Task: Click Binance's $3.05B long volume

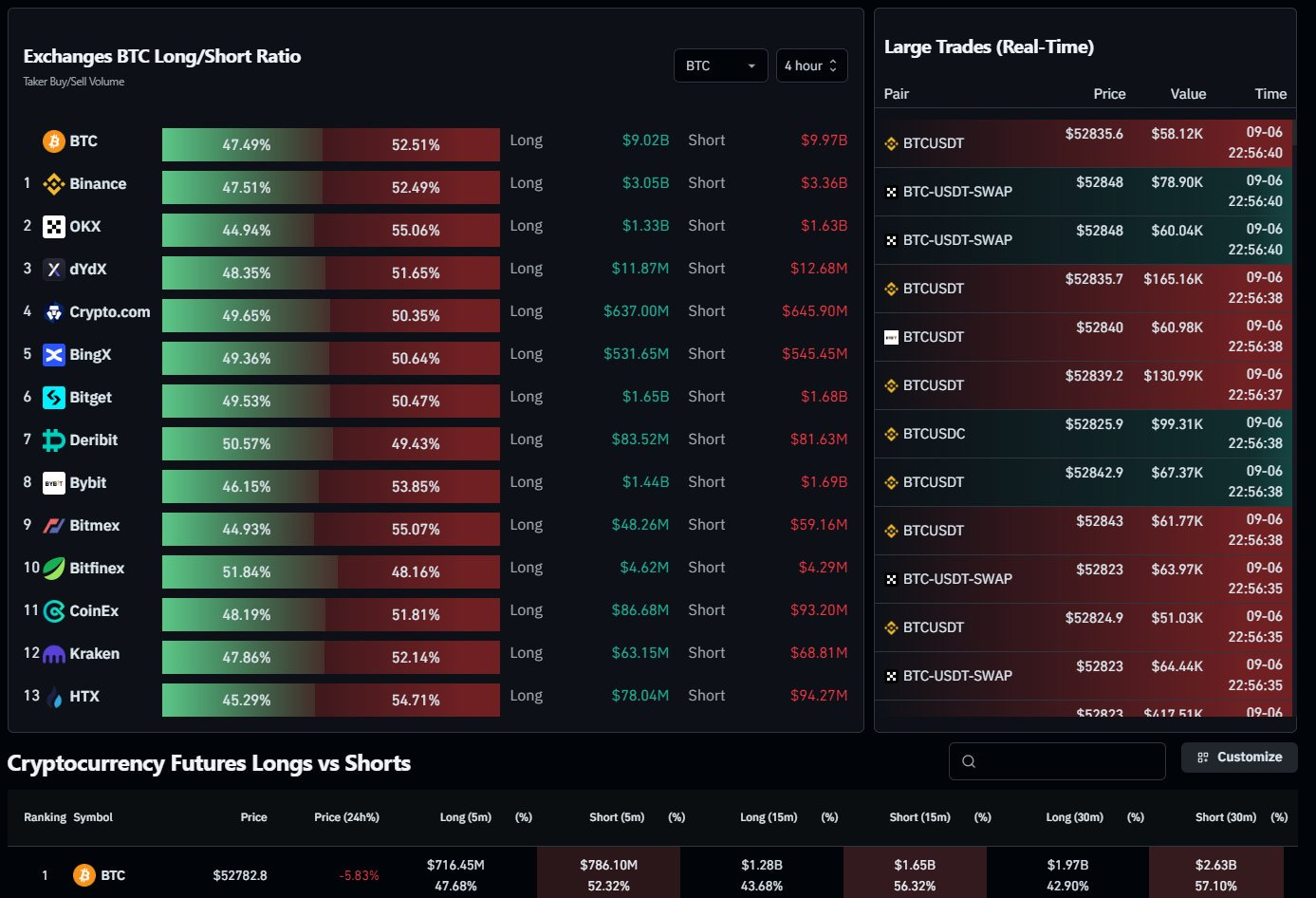Action: click(645, 183)
